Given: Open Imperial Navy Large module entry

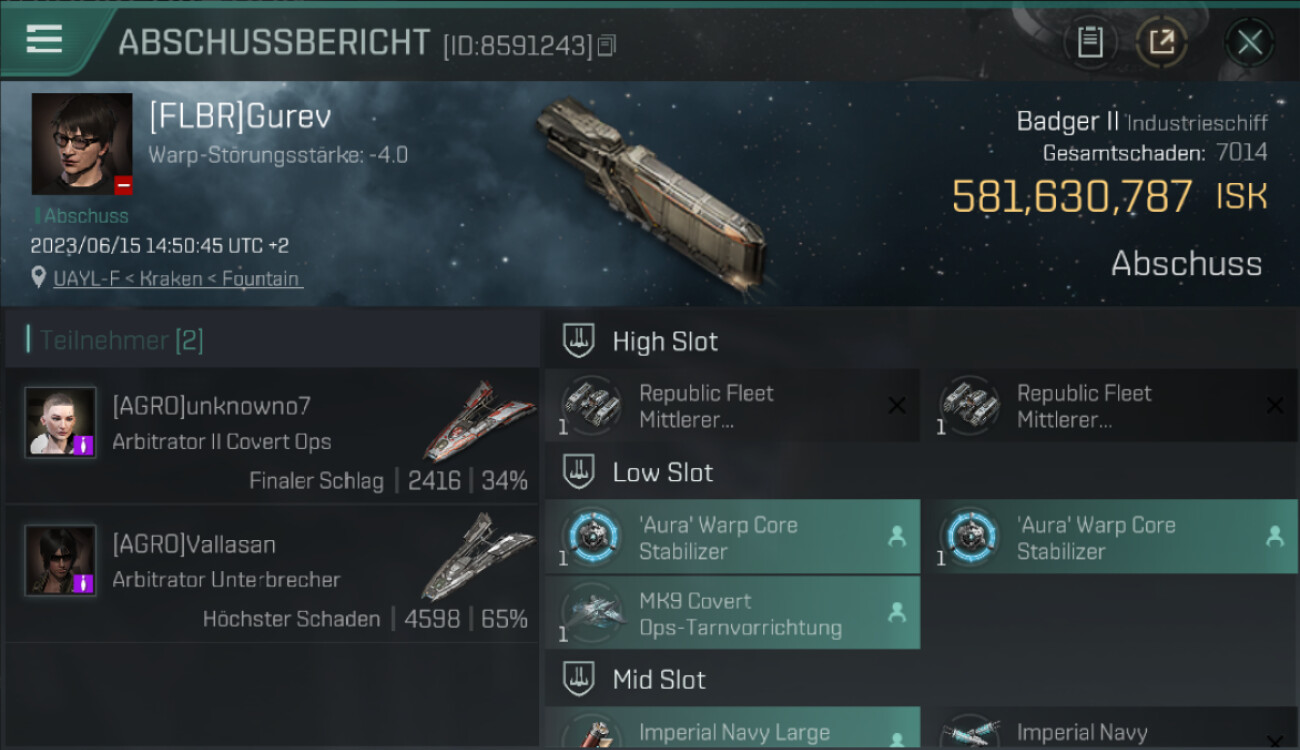Looking at the screenshot, I should [x=732, y=728].
